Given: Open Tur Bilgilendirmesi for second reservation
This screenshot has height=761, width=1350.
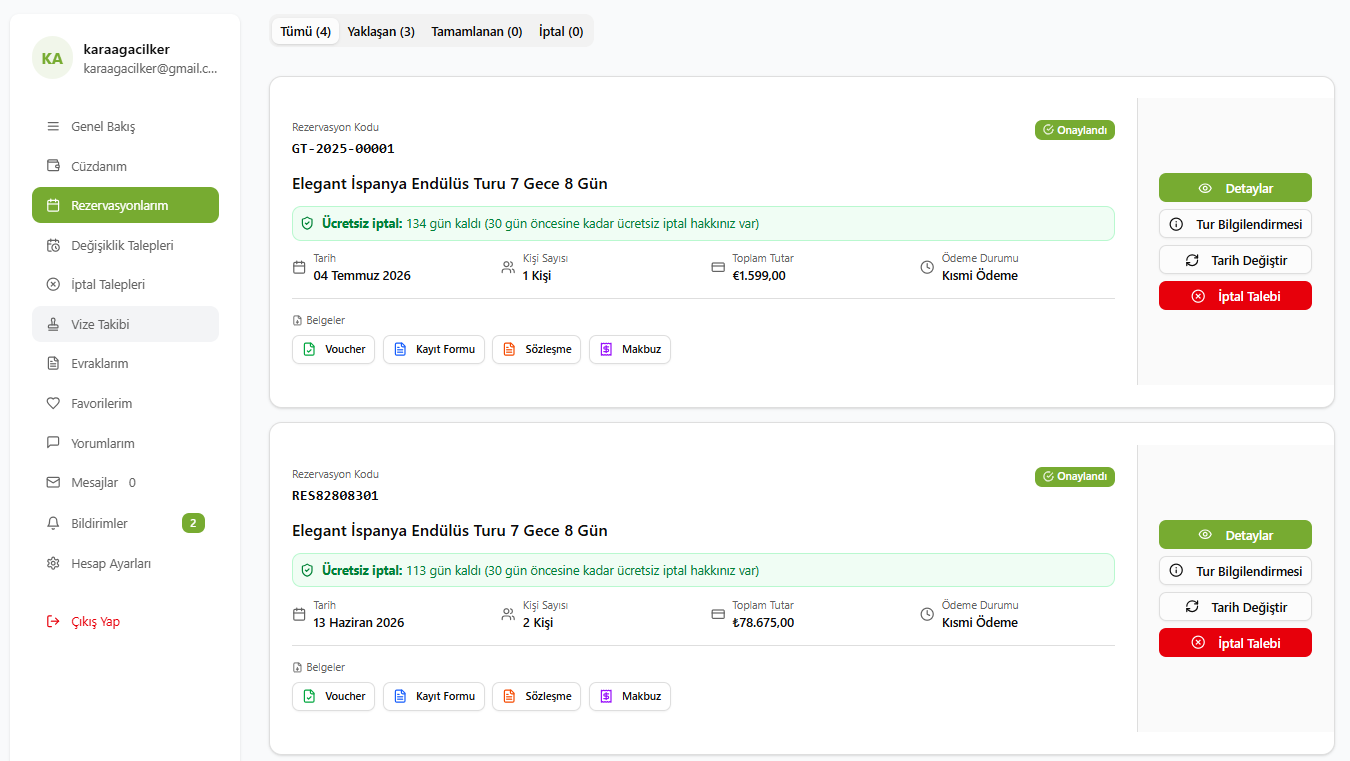Looking at the screenshot, I should pyautogui.click(x=1234, y=571).
